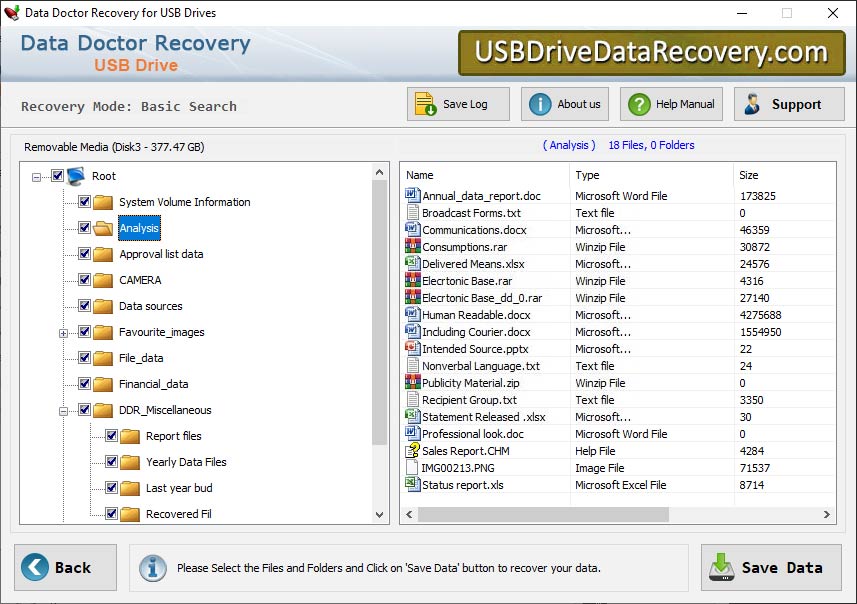The height and width of the screenshot is (604, 857).
Task: Click the info icon in the bottom instruction bar
Action: pos(152,567)
